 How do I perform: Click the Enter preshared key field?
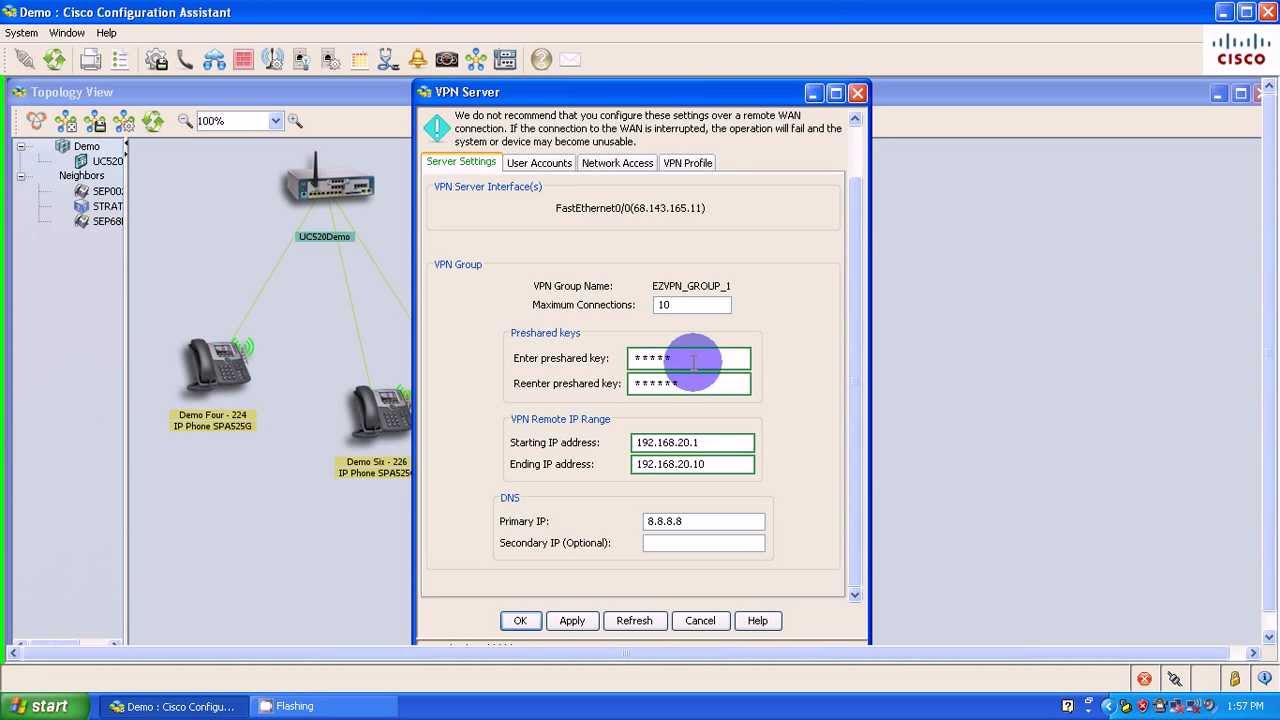pos(689,358)
